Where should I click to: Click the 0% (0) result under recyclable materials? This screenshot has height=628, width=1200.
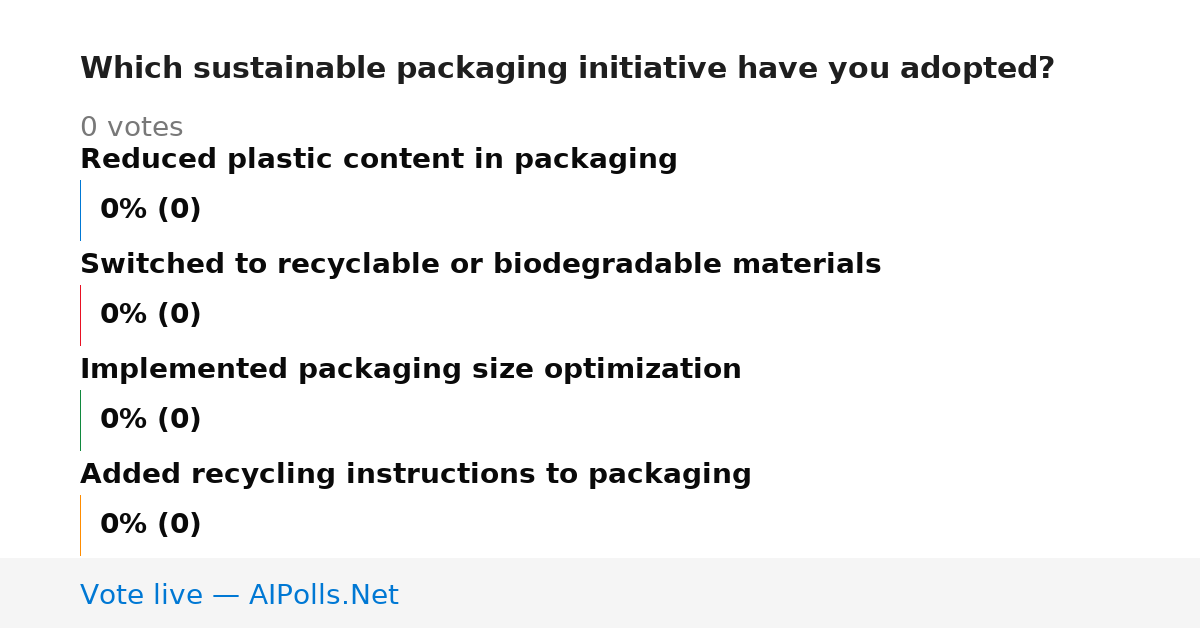(x=150, y=315)
